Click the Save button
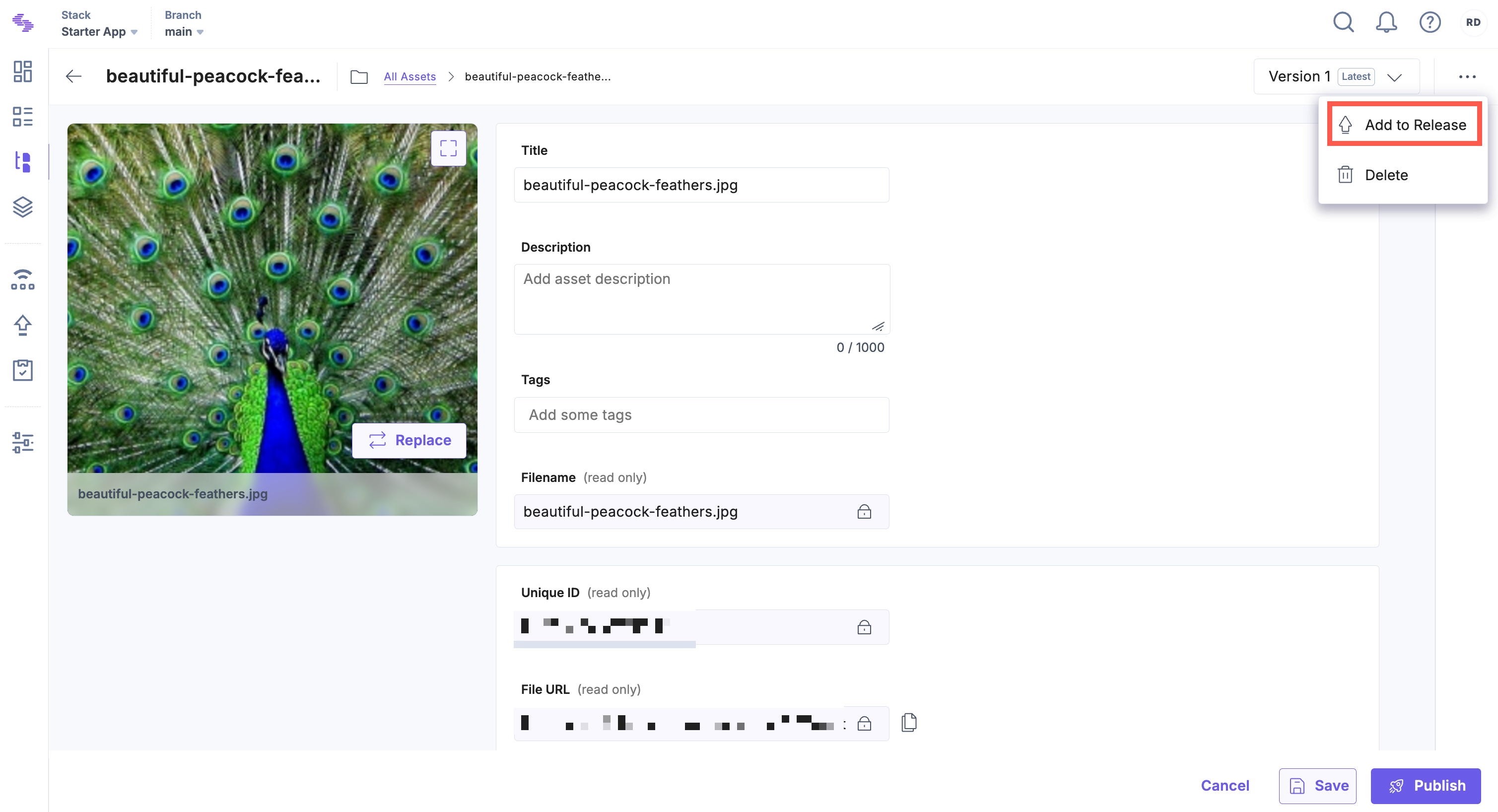 (x=1318, y=786)
